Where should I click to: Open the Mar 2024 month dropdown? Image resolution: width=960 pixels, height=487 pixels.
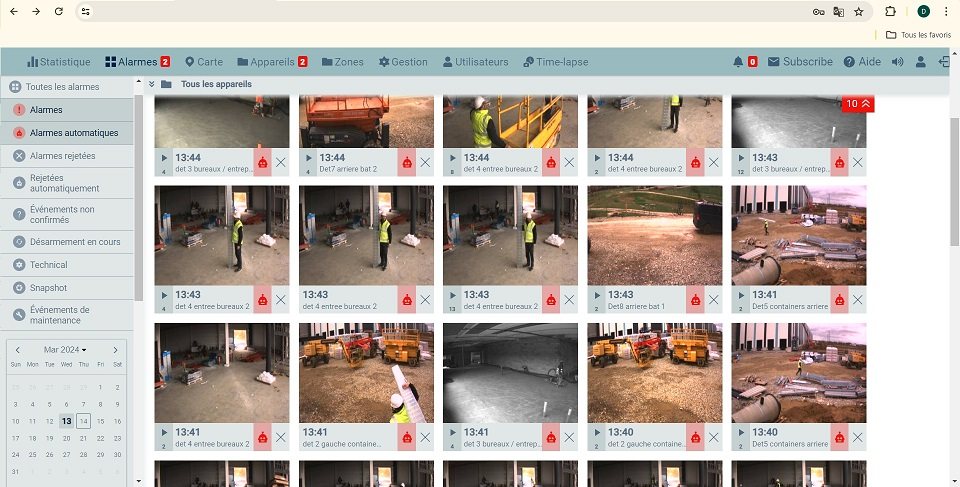(x=65, y=349)
